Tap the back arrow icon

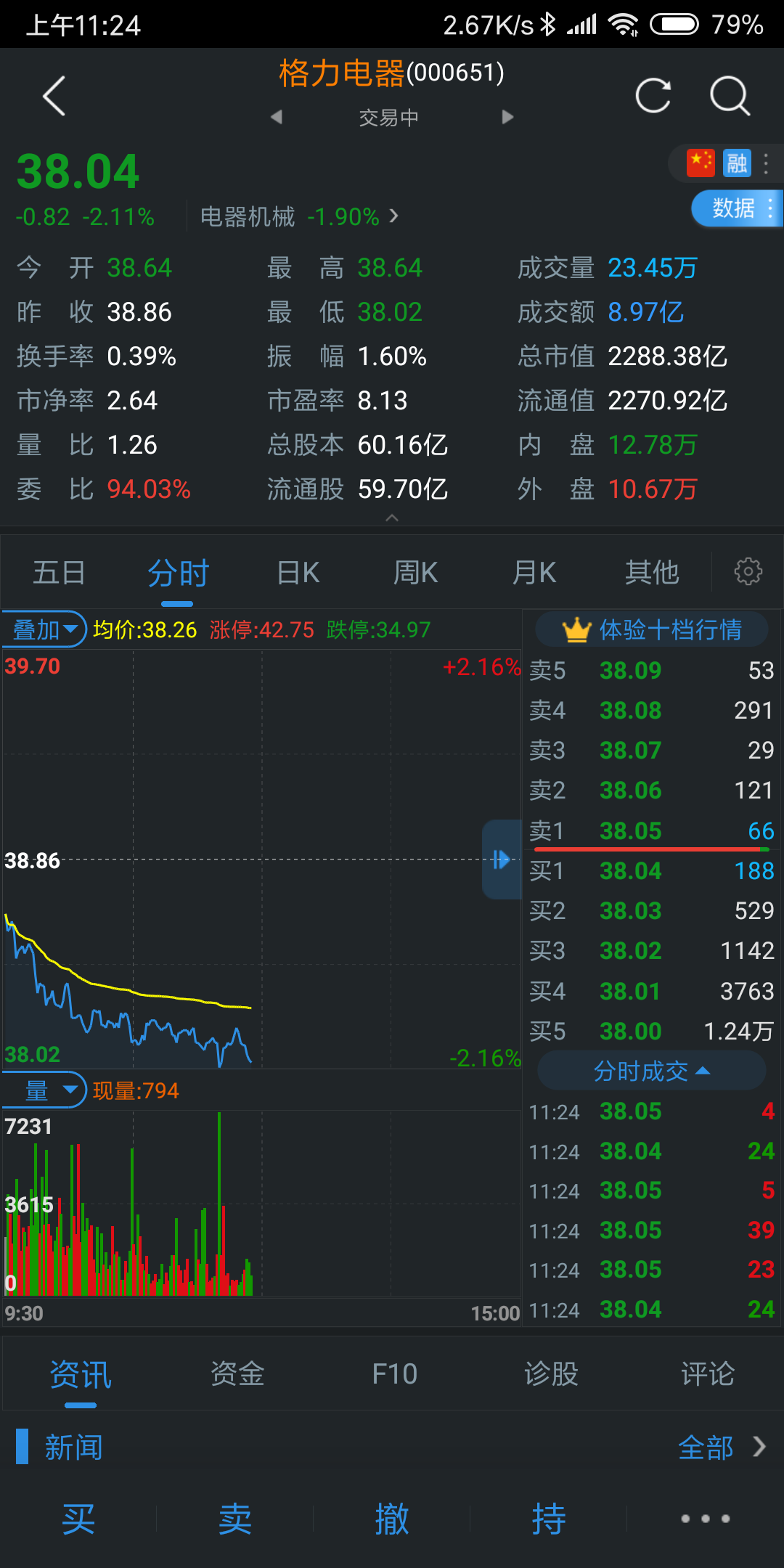coord(54,96)
